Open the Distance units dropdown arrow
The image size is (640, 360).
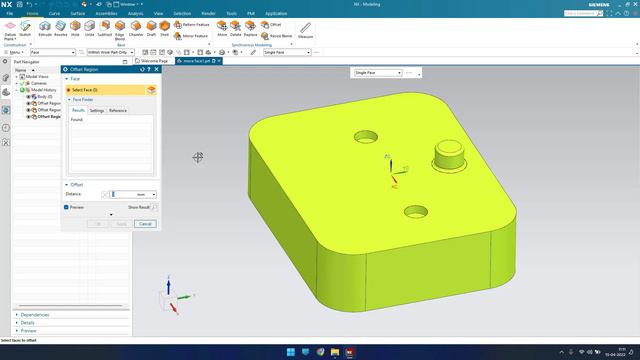point(154,195)
